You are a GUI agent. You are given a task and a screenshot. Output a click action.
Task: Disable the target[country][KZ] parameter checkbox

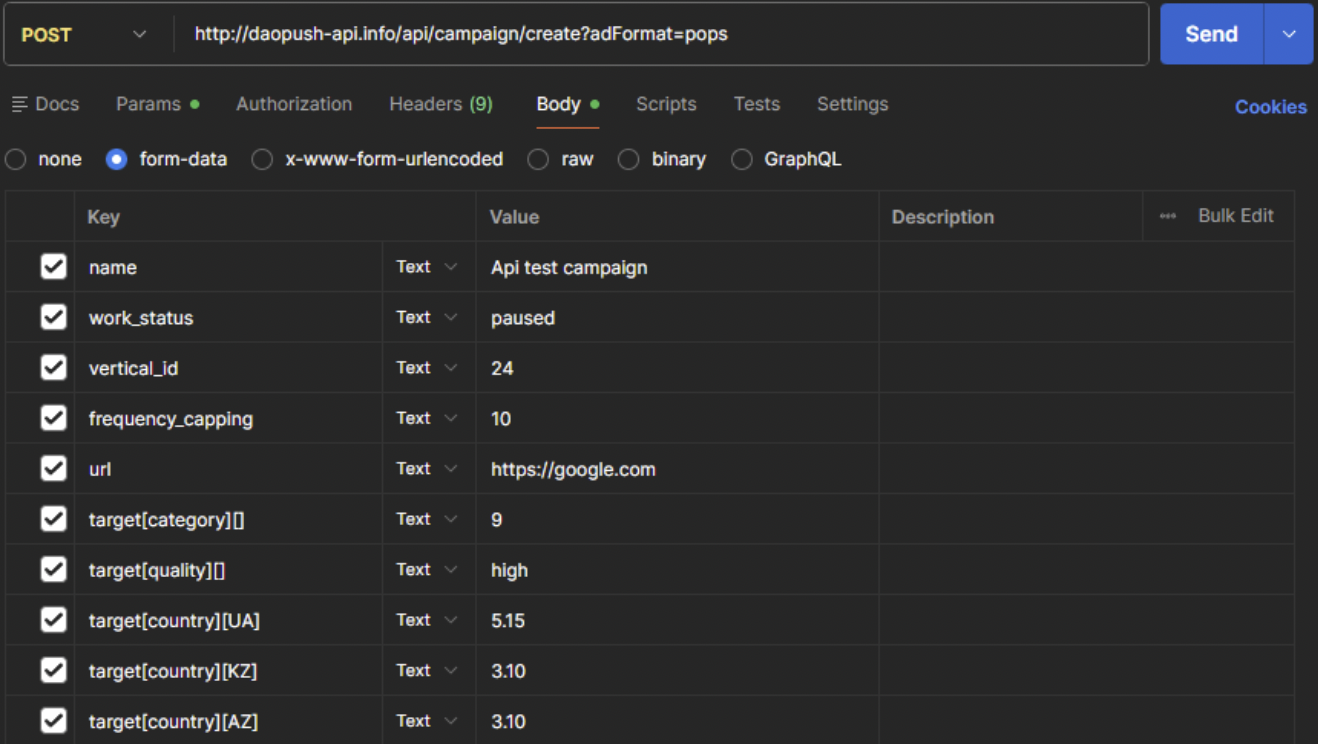pyautogui.click(x=53, y=670)
